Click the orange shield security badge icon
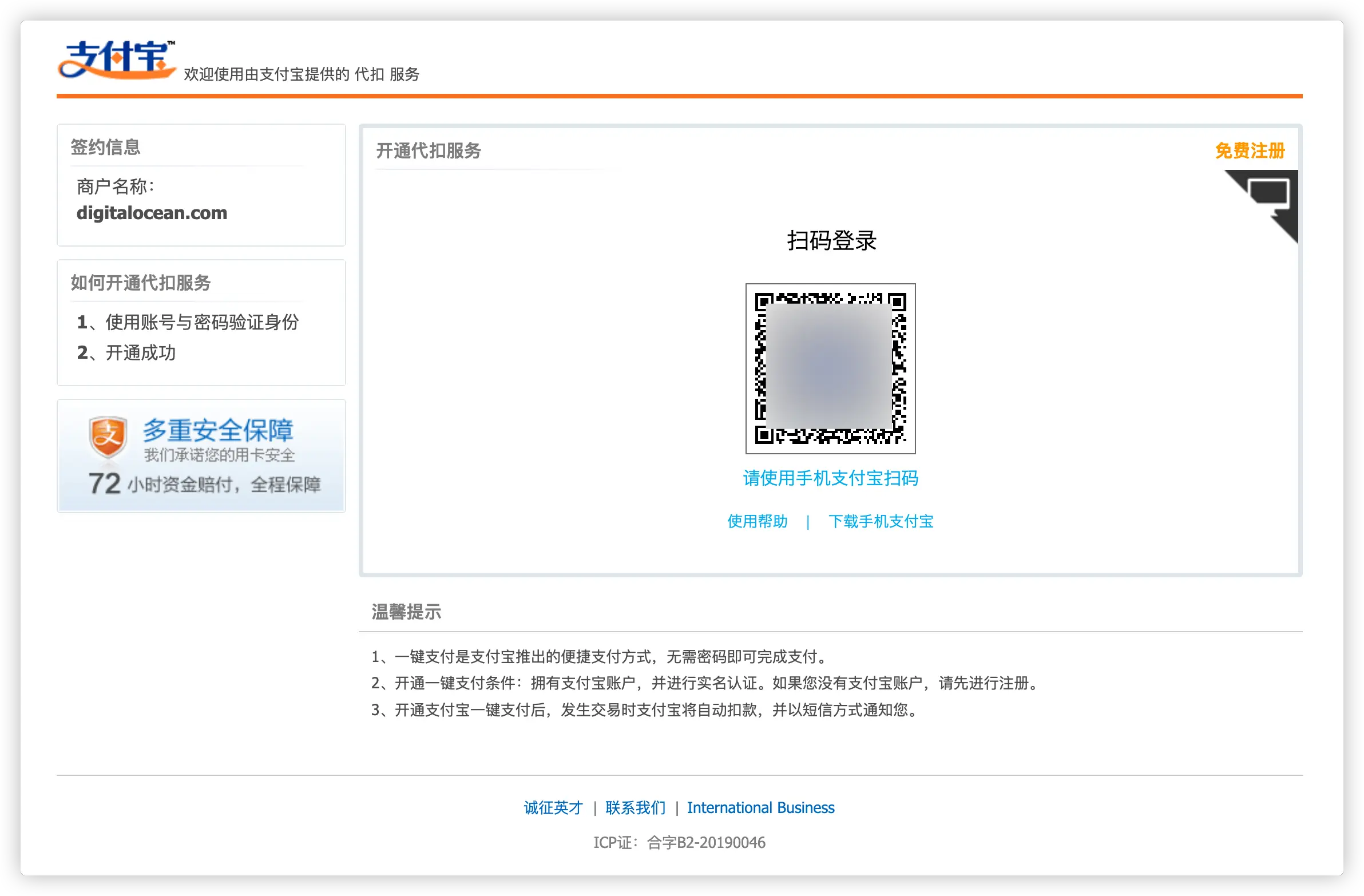This screenshot has height=896, width=1364. [x=107, y=437]
